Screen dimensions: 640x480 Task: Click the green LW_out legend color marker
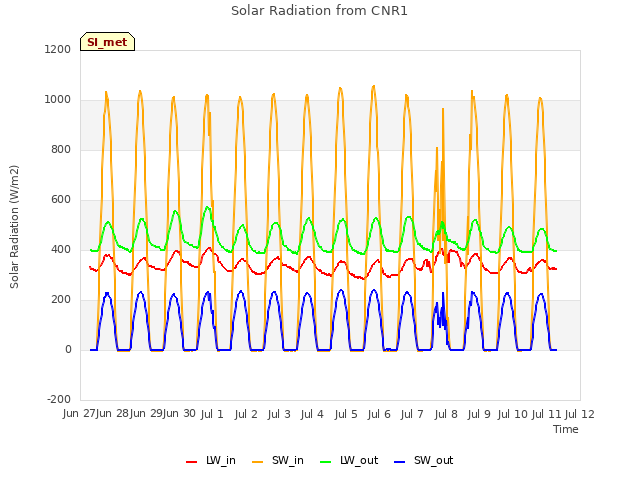(x=326, y=462)
